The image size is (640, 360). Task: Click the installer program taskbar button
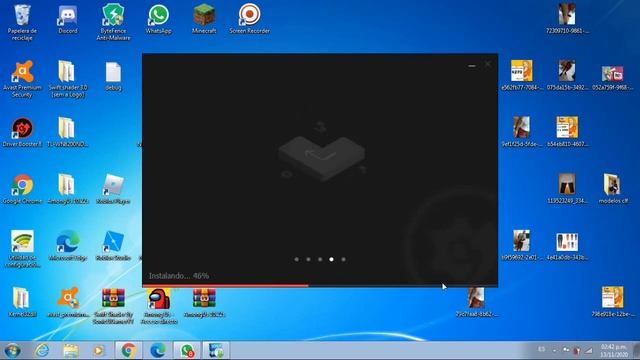click(216, 351)
